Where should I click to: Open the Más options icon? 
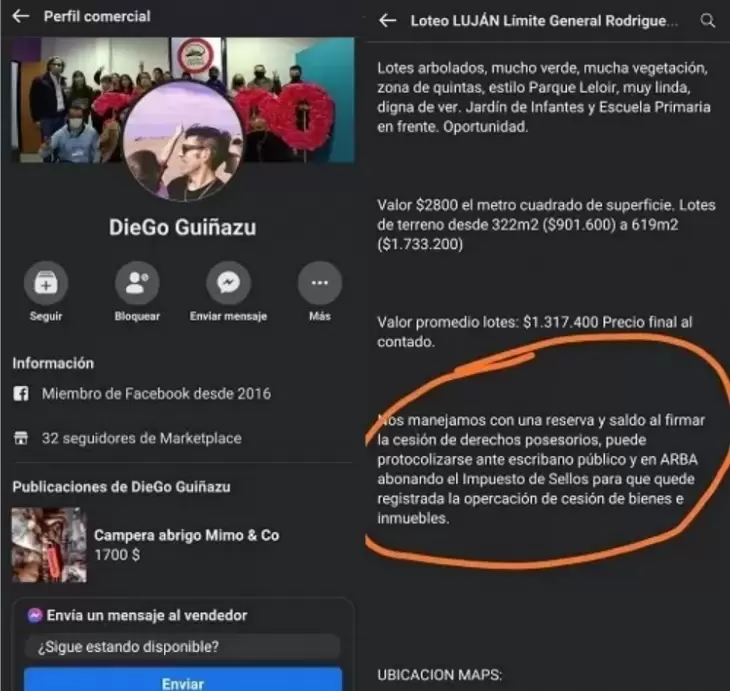pyautogui.click(x=320, y=283)
